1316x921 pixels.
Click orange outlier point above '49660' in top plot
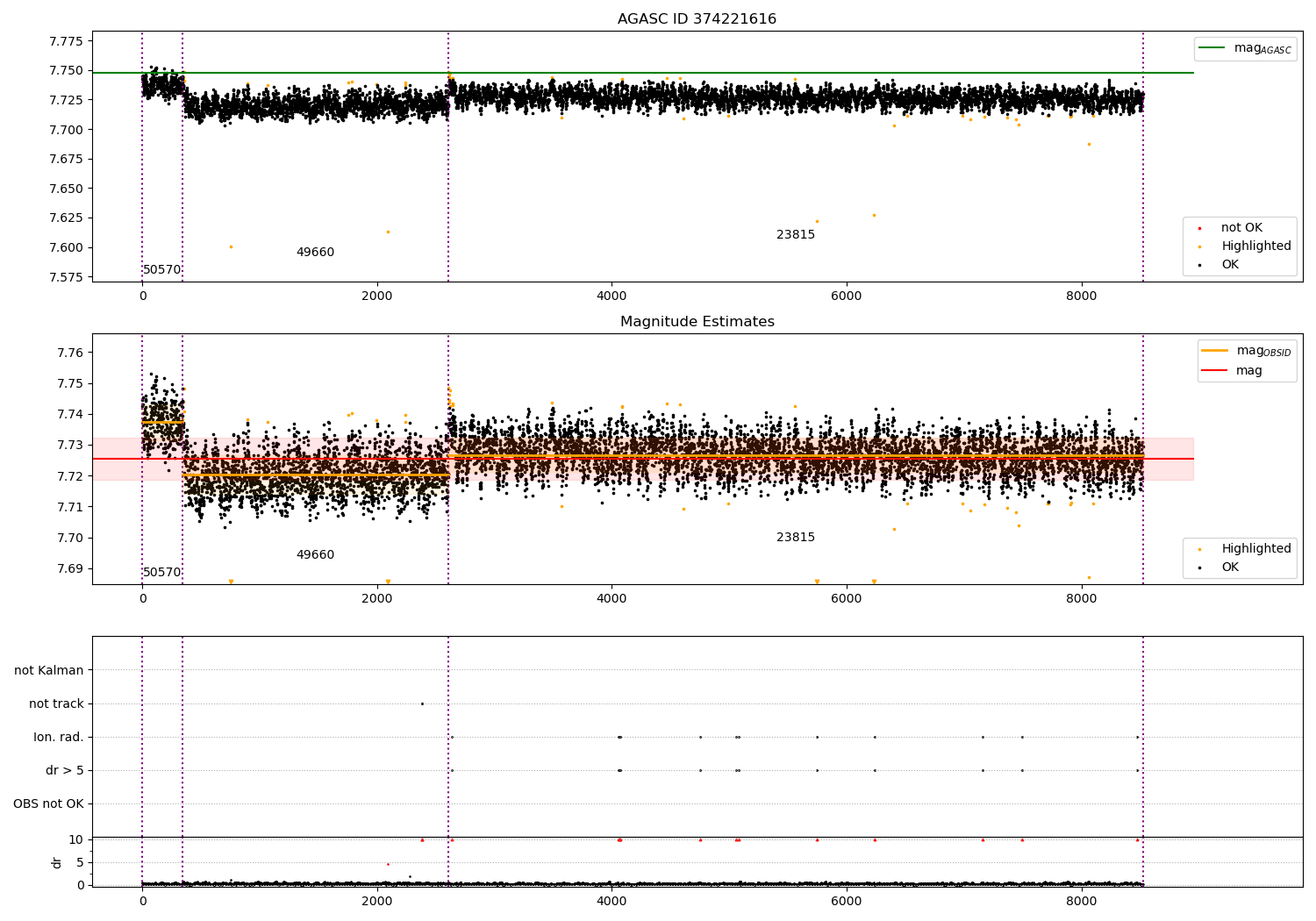(388, 232)
